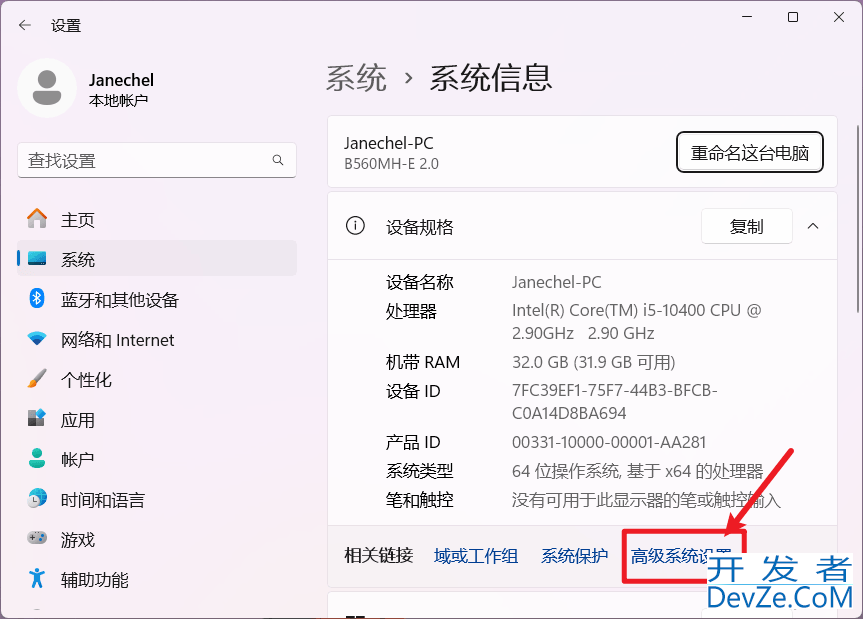Open 主页 in the sidebar
Screen dimensions: 863x619
click(157, 220)
